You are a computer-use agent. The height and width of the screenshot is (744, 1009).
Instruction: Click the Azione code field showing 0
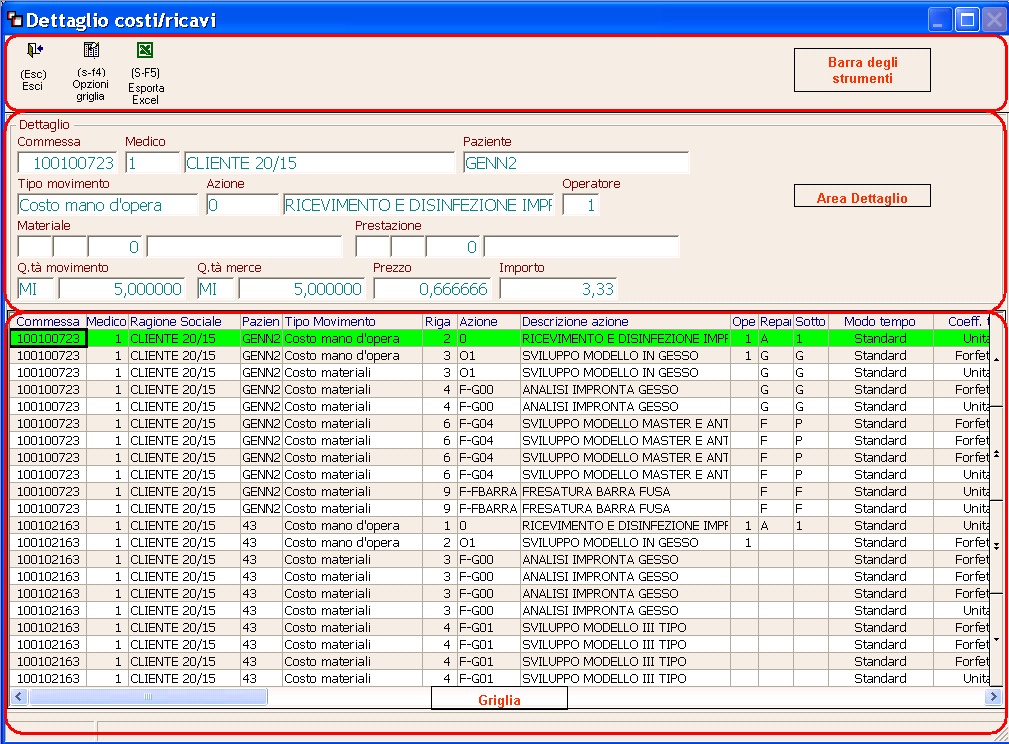pyautogui.click(x=243, y=205)
